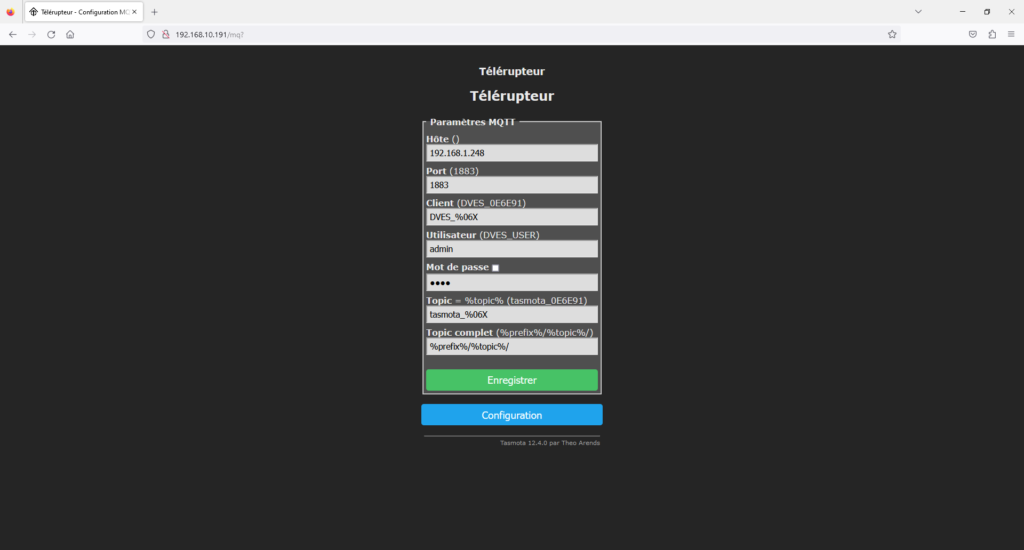The image size is (1024, 550).
Task: Open the tracking protection shield icon
Action: point(151,35)
